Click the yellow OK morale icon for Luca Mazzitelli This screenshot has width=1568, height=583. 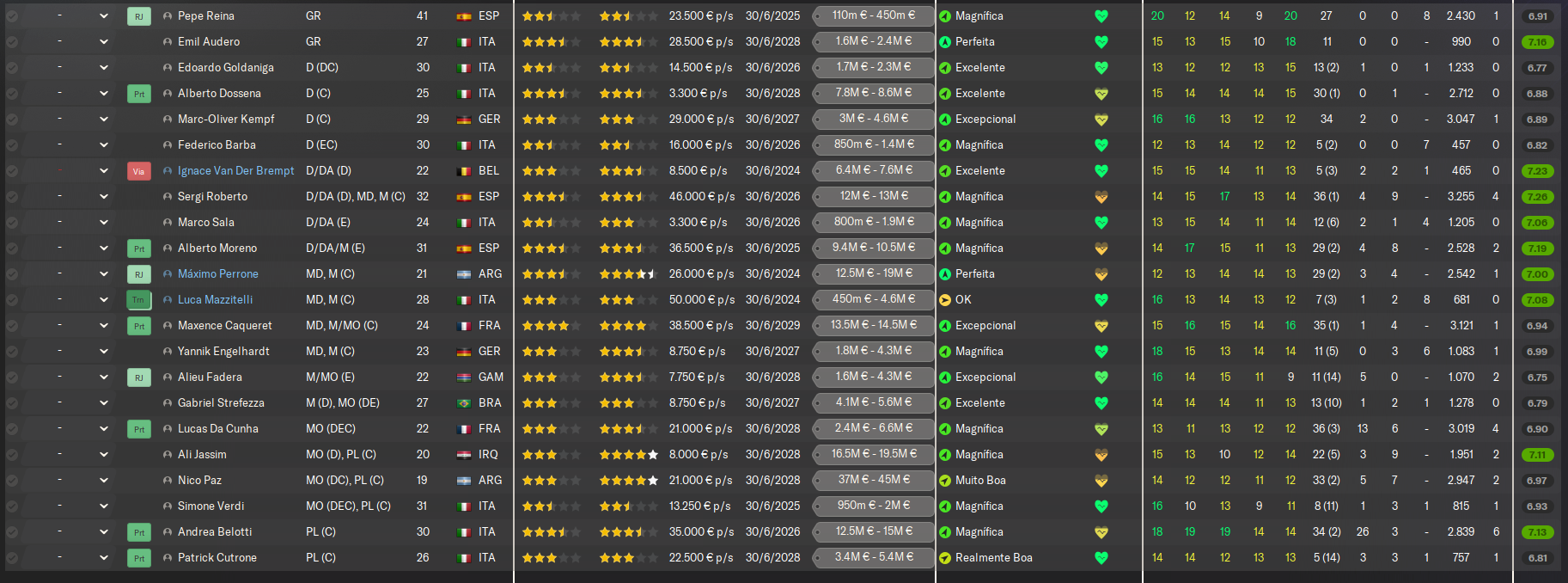[945, 300]
